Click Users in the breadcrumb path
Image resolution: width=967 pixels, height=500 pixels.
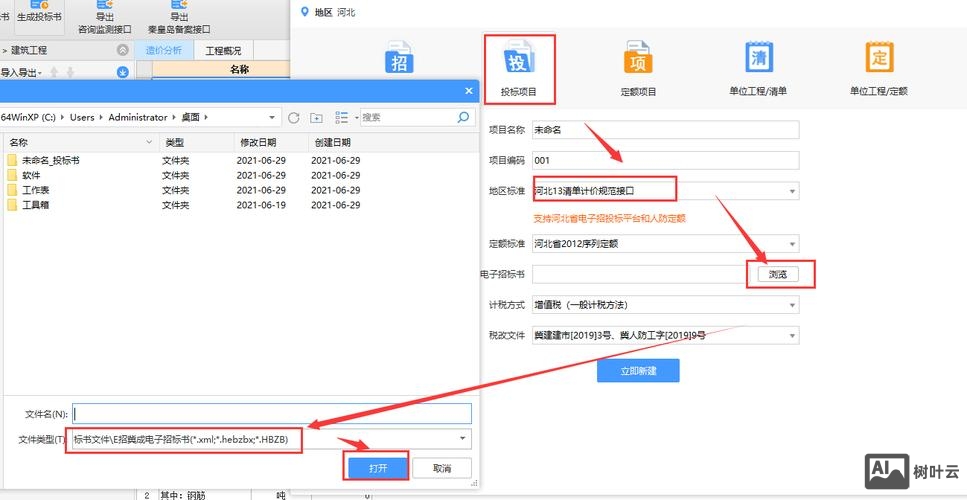pos(82,117)
